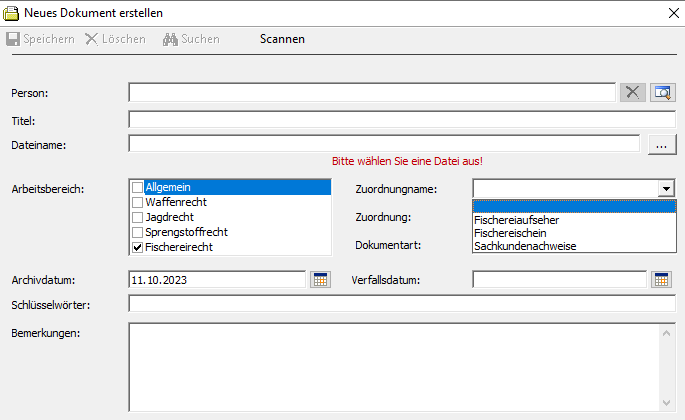
Task: Select Fischereiaufseher from the dropdown list
Action: coord(516,220)
